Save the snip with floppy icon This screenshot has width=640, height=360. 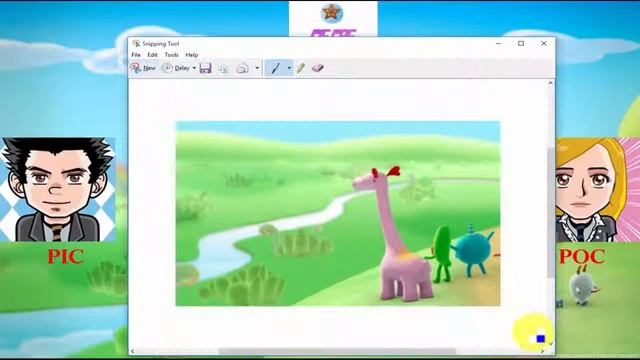tap(205, 68)
